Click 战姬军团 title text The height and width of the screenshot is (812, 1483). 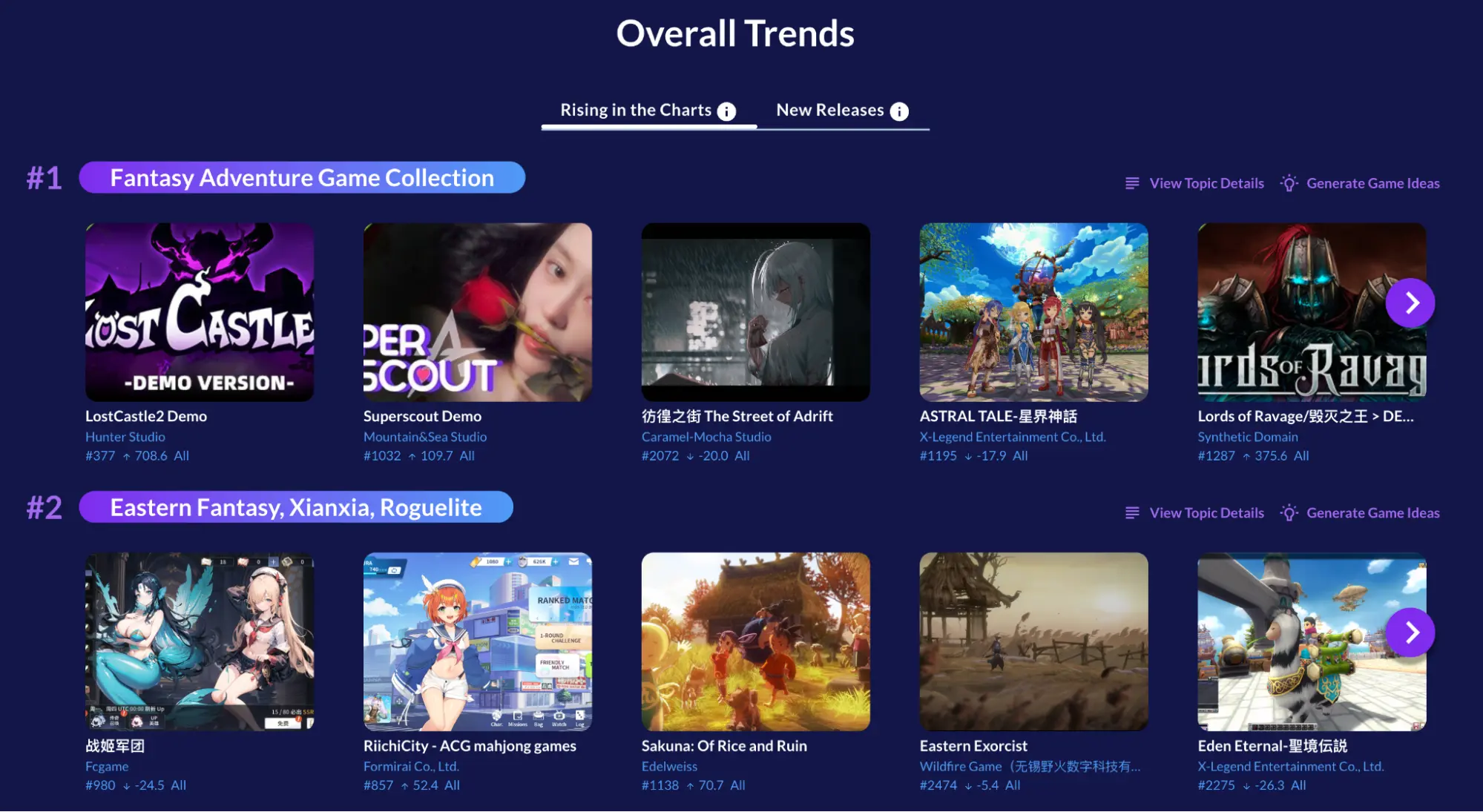coord(115,746)
